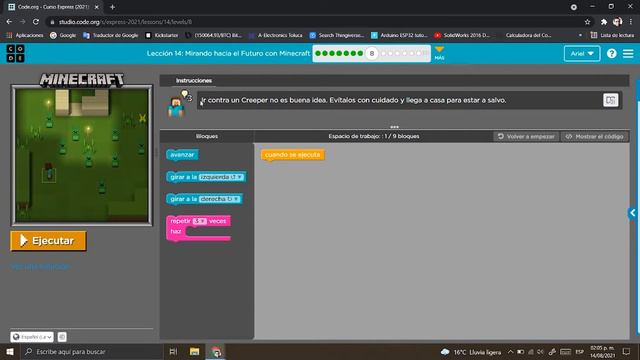The height and width of the screenshot is (360, 640).
Task: Open the weather widget 16°C Lluvia ligera
Action: pos(471,352)
